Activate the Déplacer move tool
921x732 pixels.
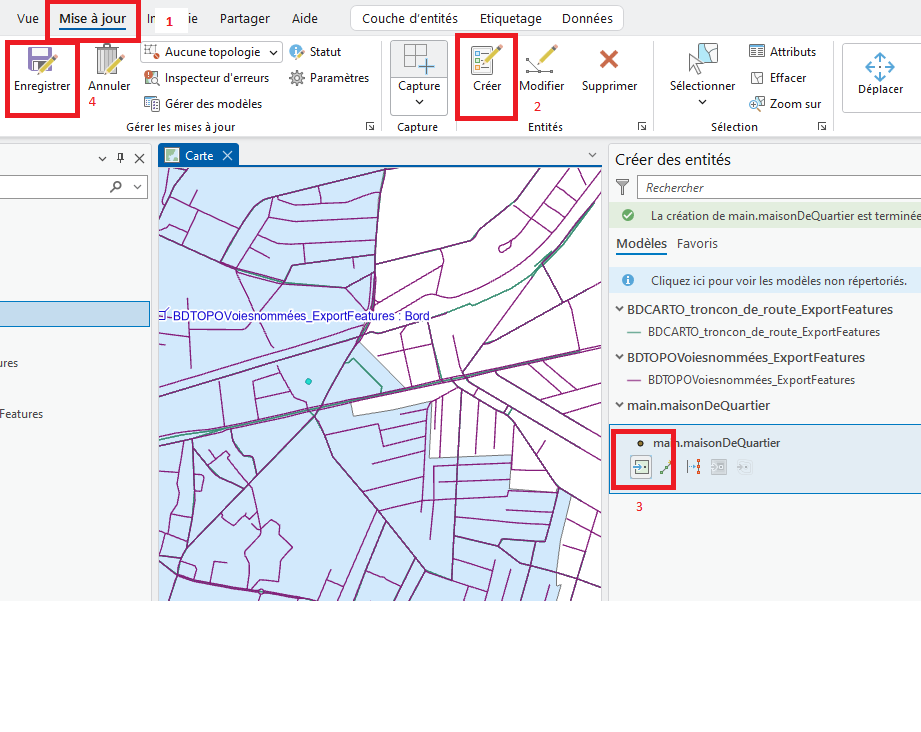[879, 73]
